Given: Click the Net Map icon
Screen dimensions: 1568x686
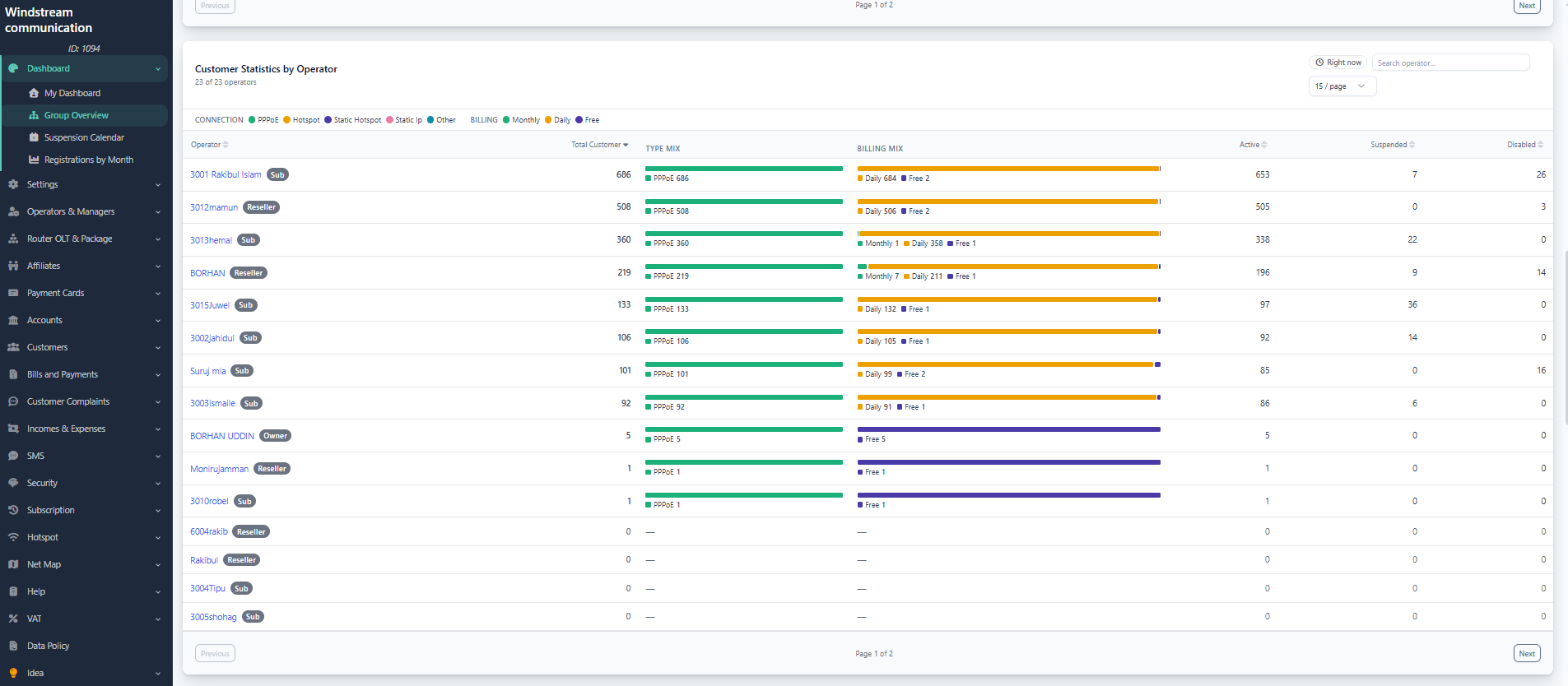Looking at the screenshot, I should [x=13, y=564].
